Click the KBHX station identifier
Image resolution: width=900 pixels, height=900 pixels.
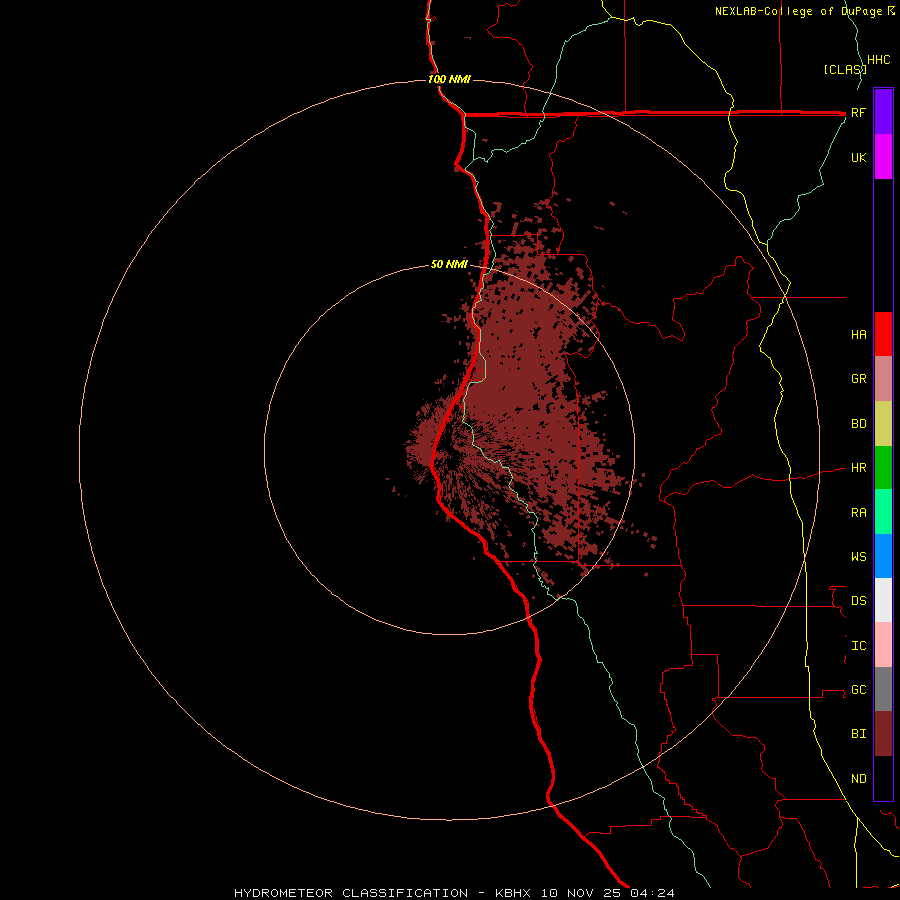(x=513, y=893)
